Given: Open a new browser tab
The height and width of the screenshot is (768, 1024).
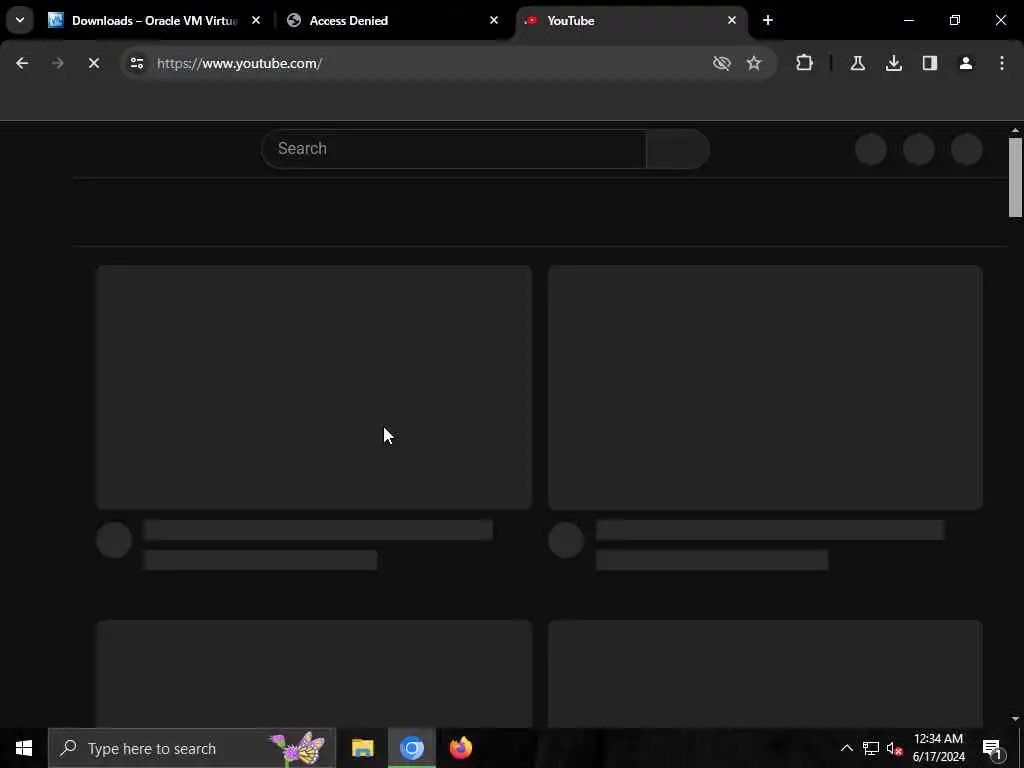Looking at the screenshot, I should click(x=768, y=20).
